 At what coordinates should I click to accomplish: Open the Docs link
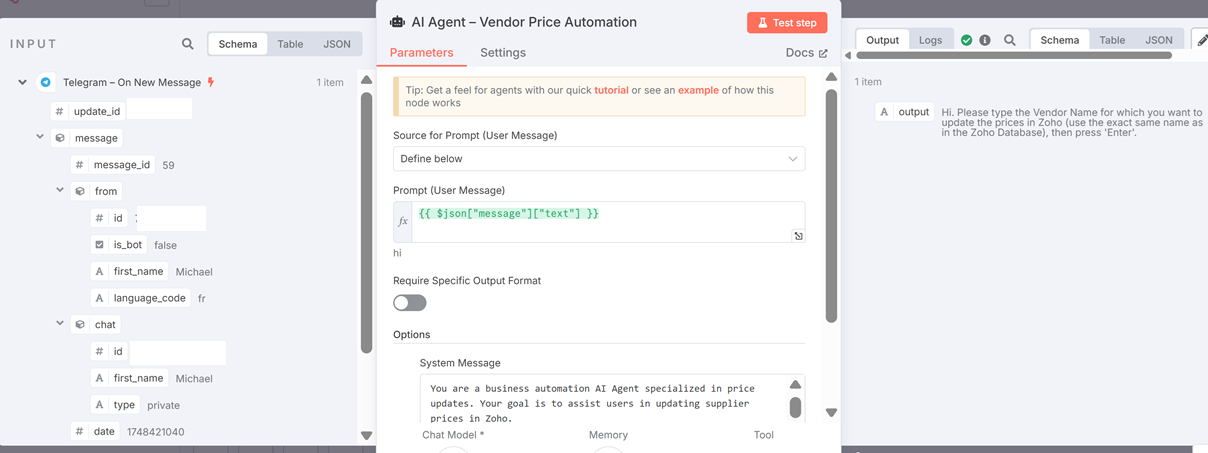tap(807, 53)
